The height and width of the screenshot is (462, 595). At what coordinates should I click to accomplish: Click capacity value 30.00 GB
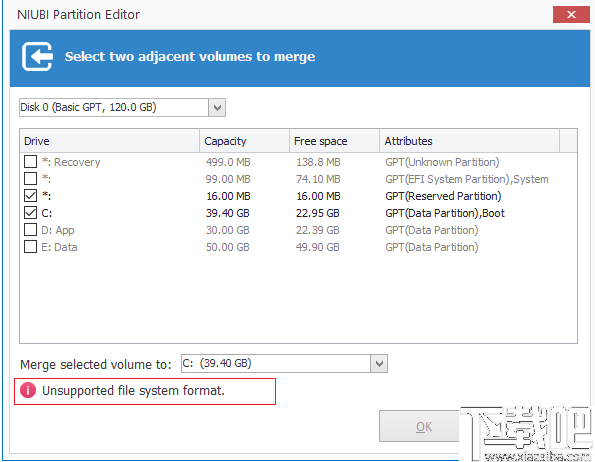click(x=228, y=230)
